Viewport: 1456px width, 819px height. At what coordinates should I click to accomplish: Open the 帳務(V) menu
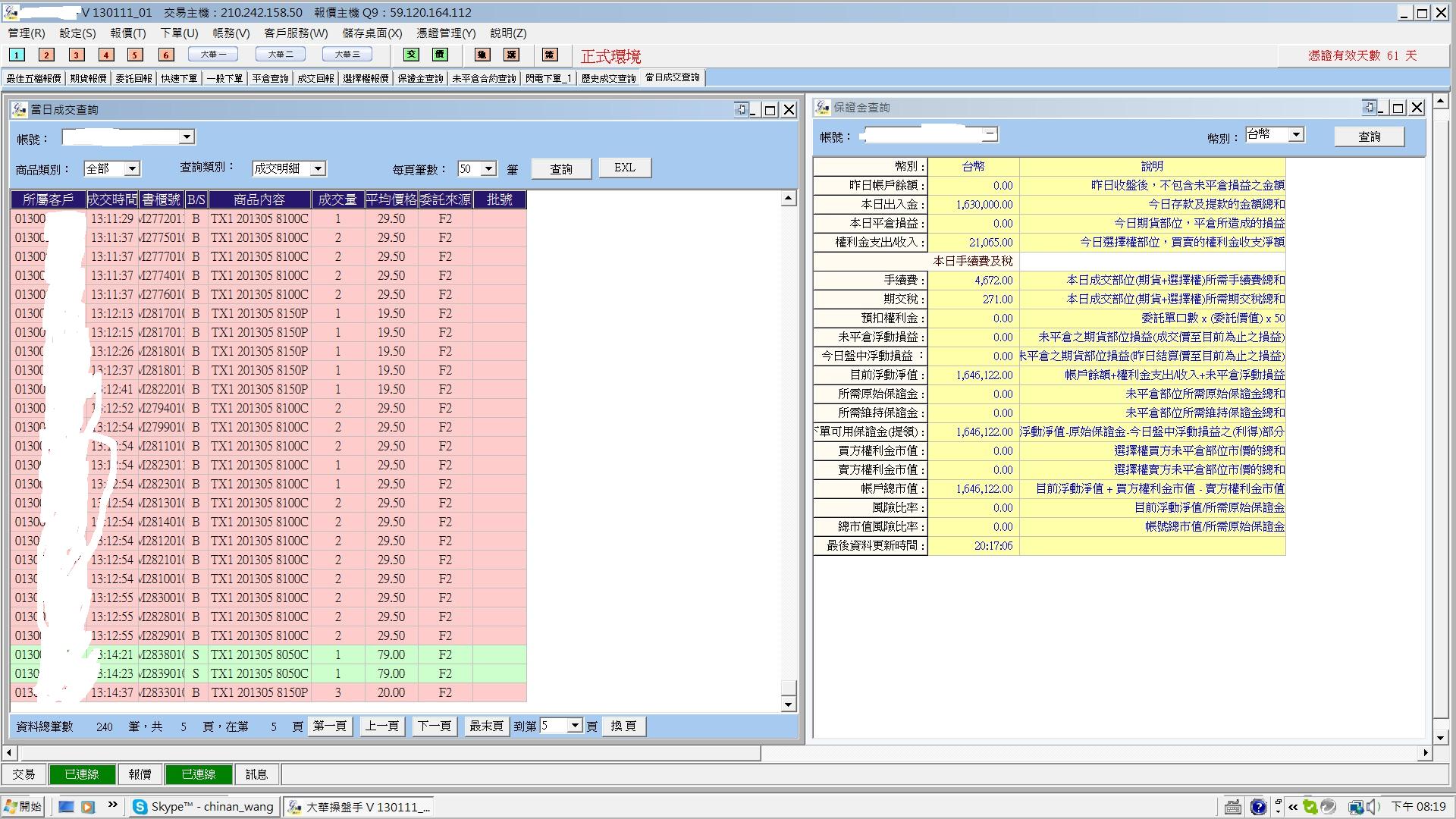pyautogui.click(x=231, y=33)
